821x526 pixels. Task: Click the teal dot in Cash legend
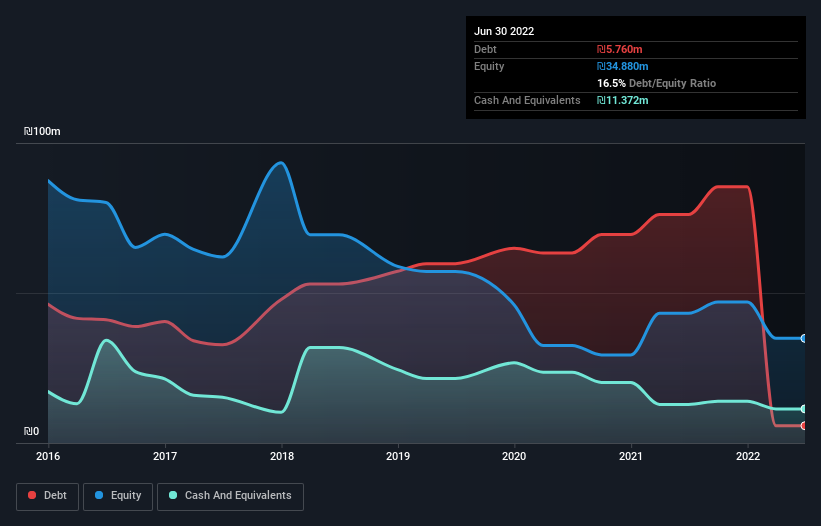coord(173,495)
